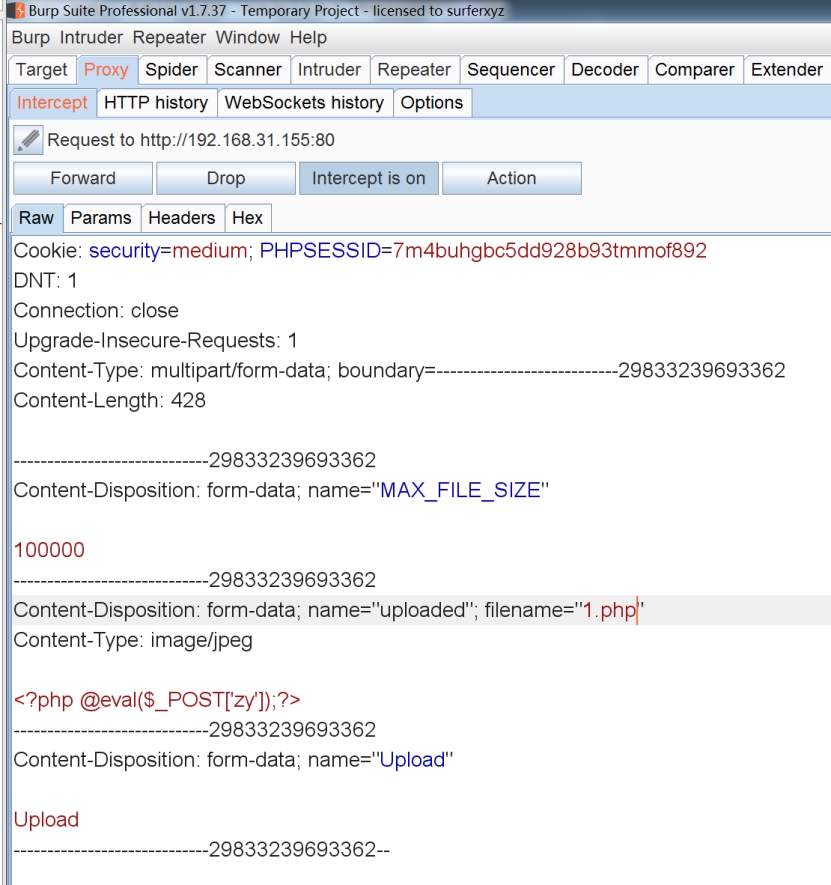Screen dimensions: 831x885
Task: Forward the intercepted request
Action: (83, 178)
